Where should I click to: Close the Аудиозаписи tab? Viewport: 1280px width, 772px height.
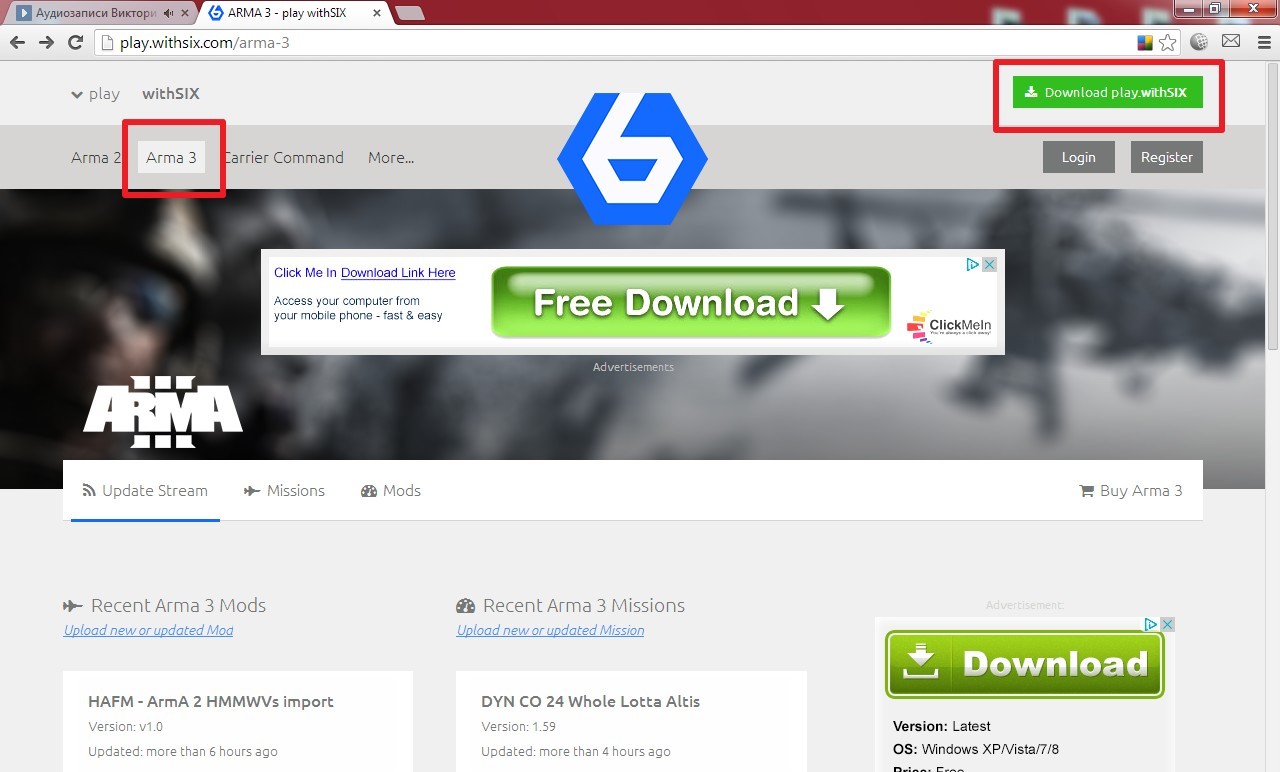tap(185, 14)
